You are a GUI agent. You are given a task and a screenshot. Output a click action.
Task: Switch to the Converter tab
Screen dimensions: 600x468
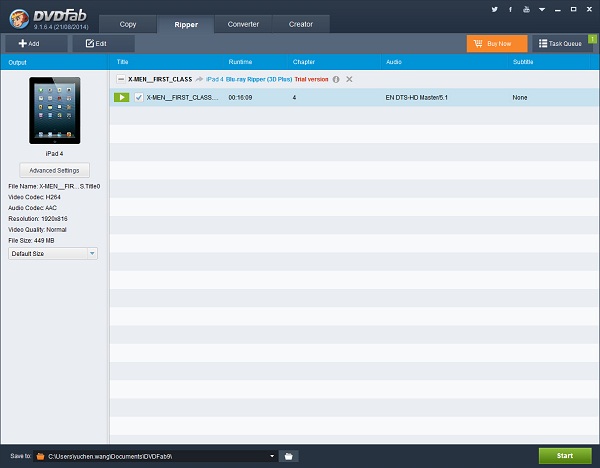(243, 24)
